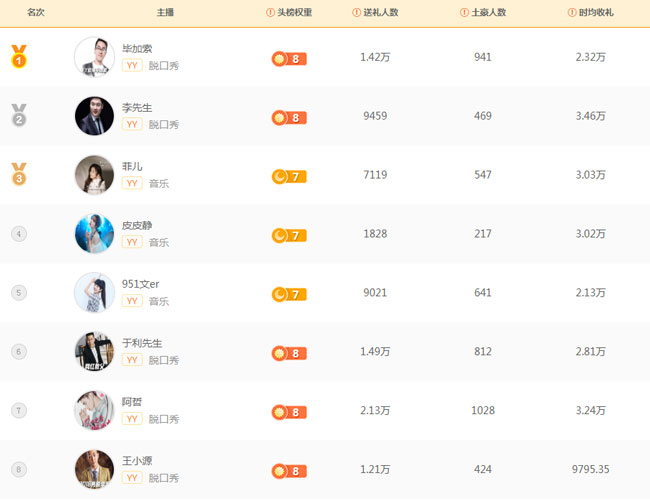
Task: Click info icon beside 时均收礼 header
Action: tap(572, 12)
